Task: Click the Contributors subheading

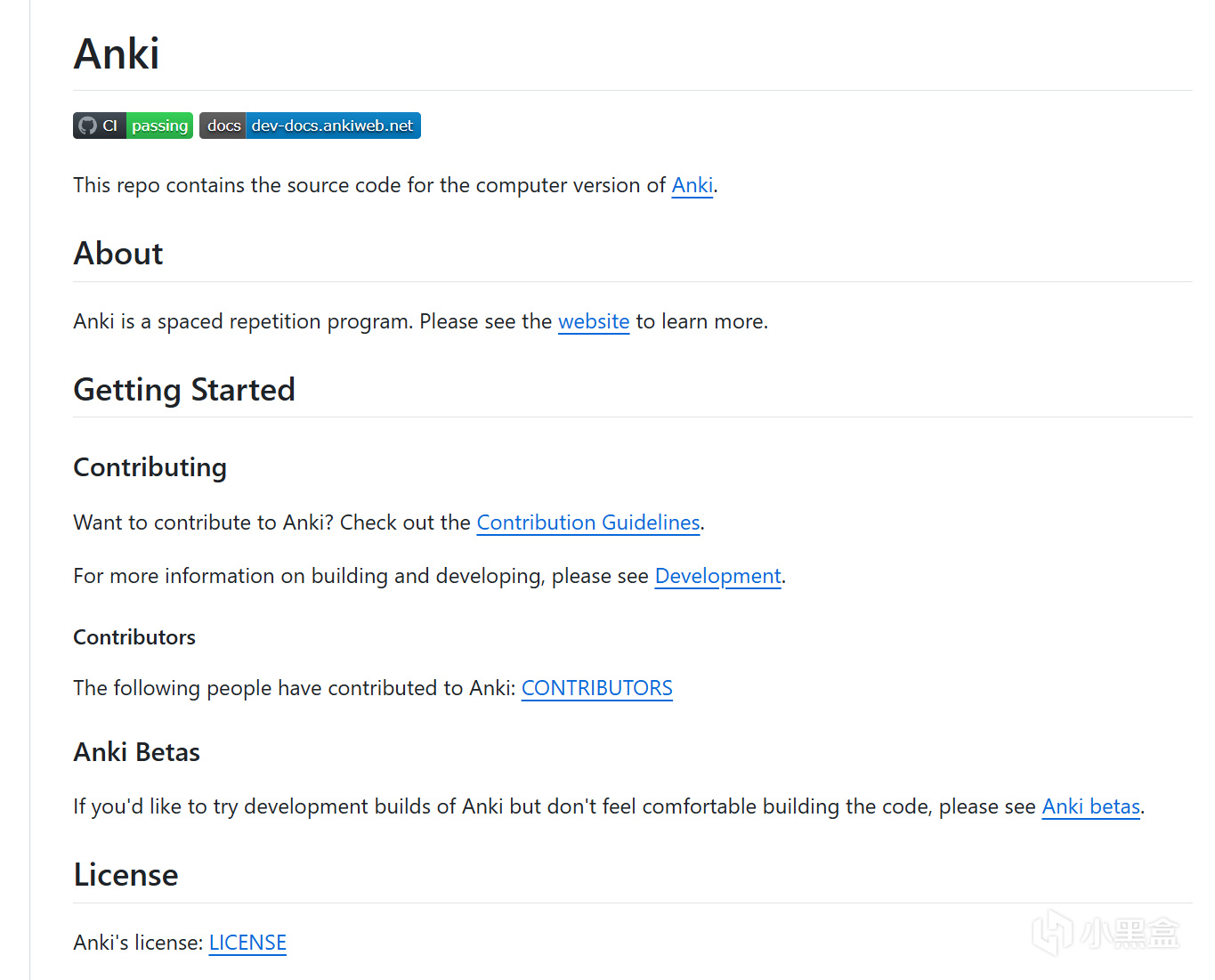Action: point(134,637)
